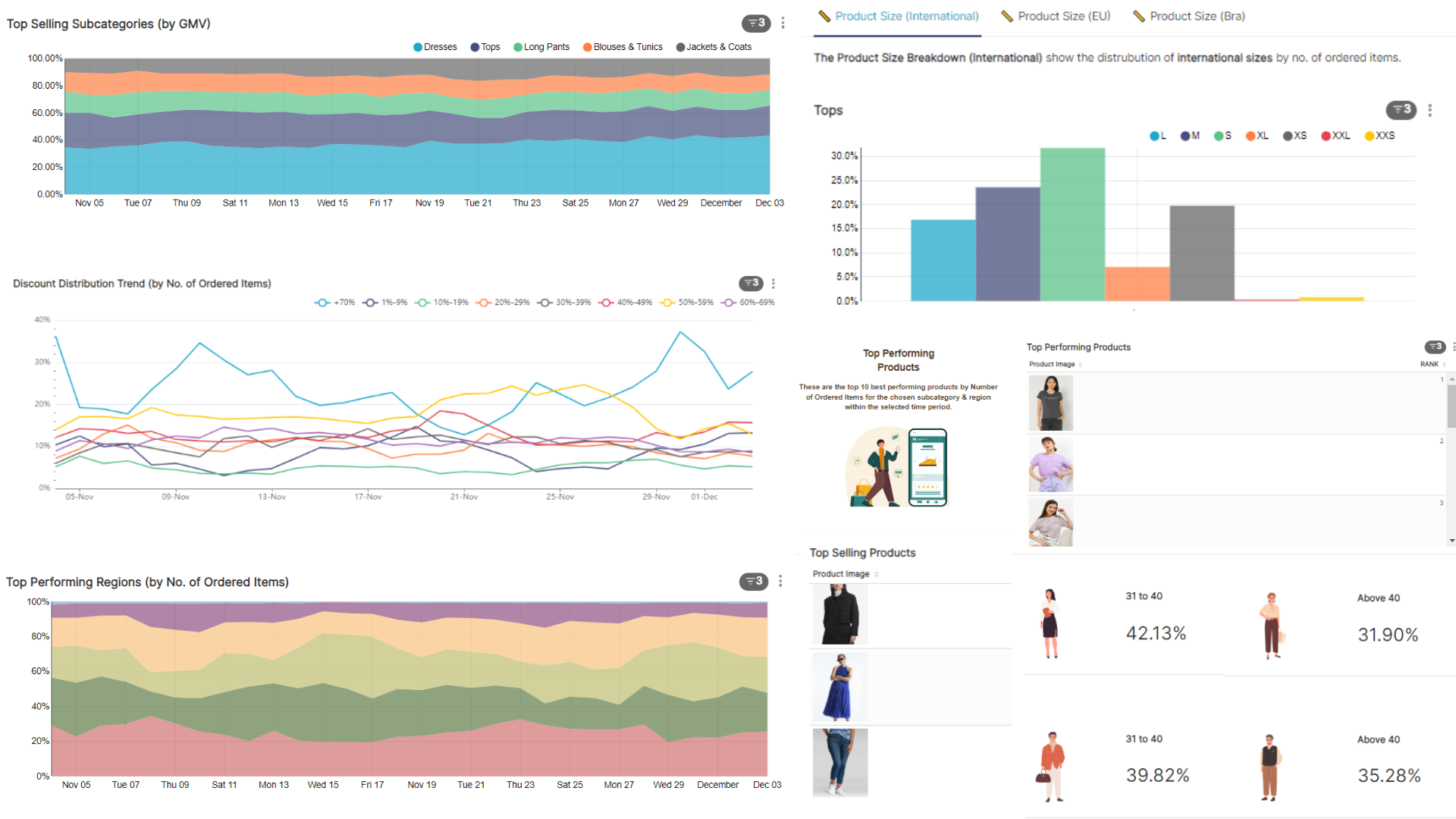1456x819 pixels.
Task: Click filter badge on Tops size chart
Action: [1401, 109]
